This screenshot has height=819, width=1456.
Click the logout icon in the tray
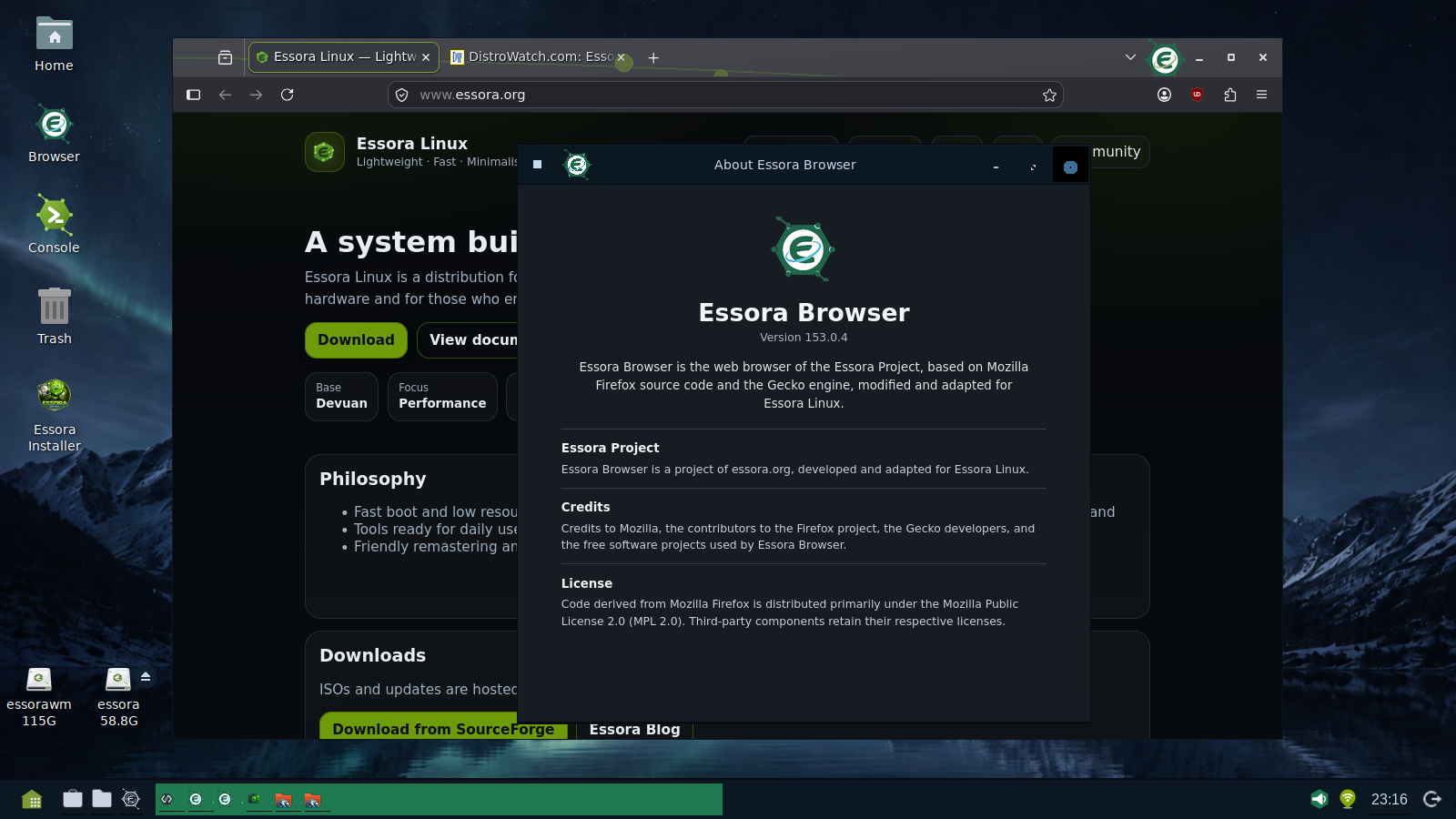click(1432, 799)
